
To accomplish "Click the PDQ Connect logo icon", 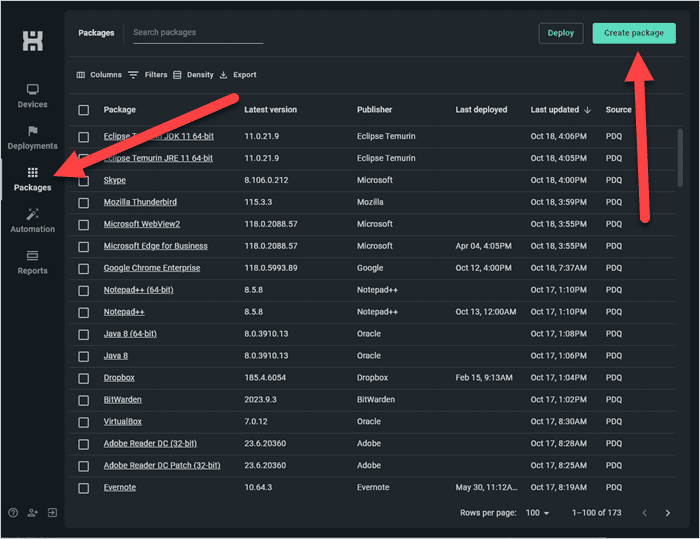I will 33,41.
